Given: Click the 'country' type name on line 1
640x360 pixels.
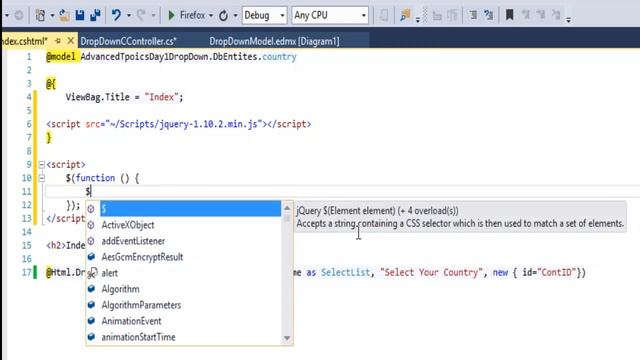Looking at the screenshot, I should (279, 57).
